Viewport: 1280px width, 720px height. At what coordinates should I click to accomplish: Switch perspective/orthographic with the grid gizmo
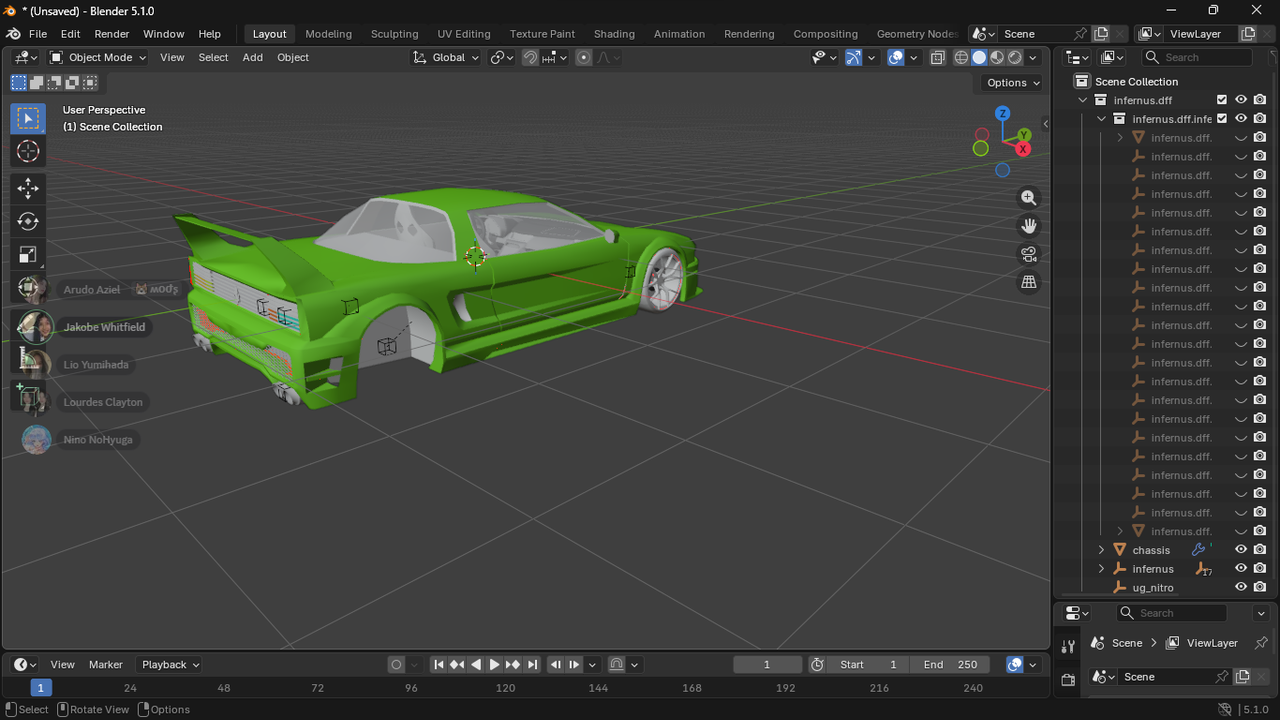(1029, 282)
